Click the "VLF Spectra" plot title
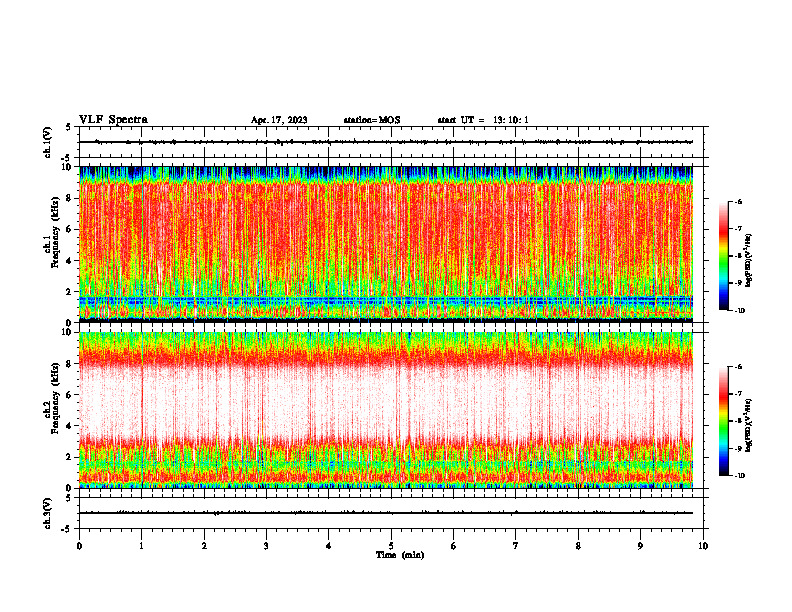 (113, 120)
